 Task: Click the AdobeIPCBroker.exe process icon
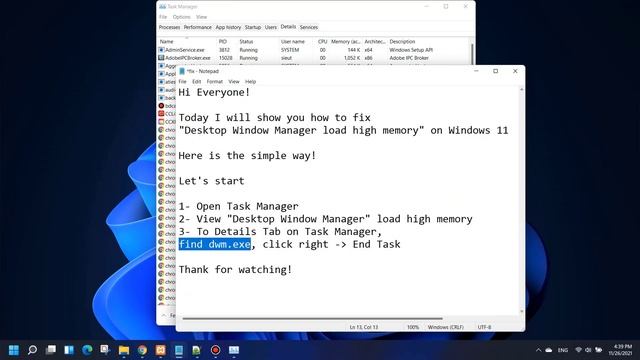(161, 58)
